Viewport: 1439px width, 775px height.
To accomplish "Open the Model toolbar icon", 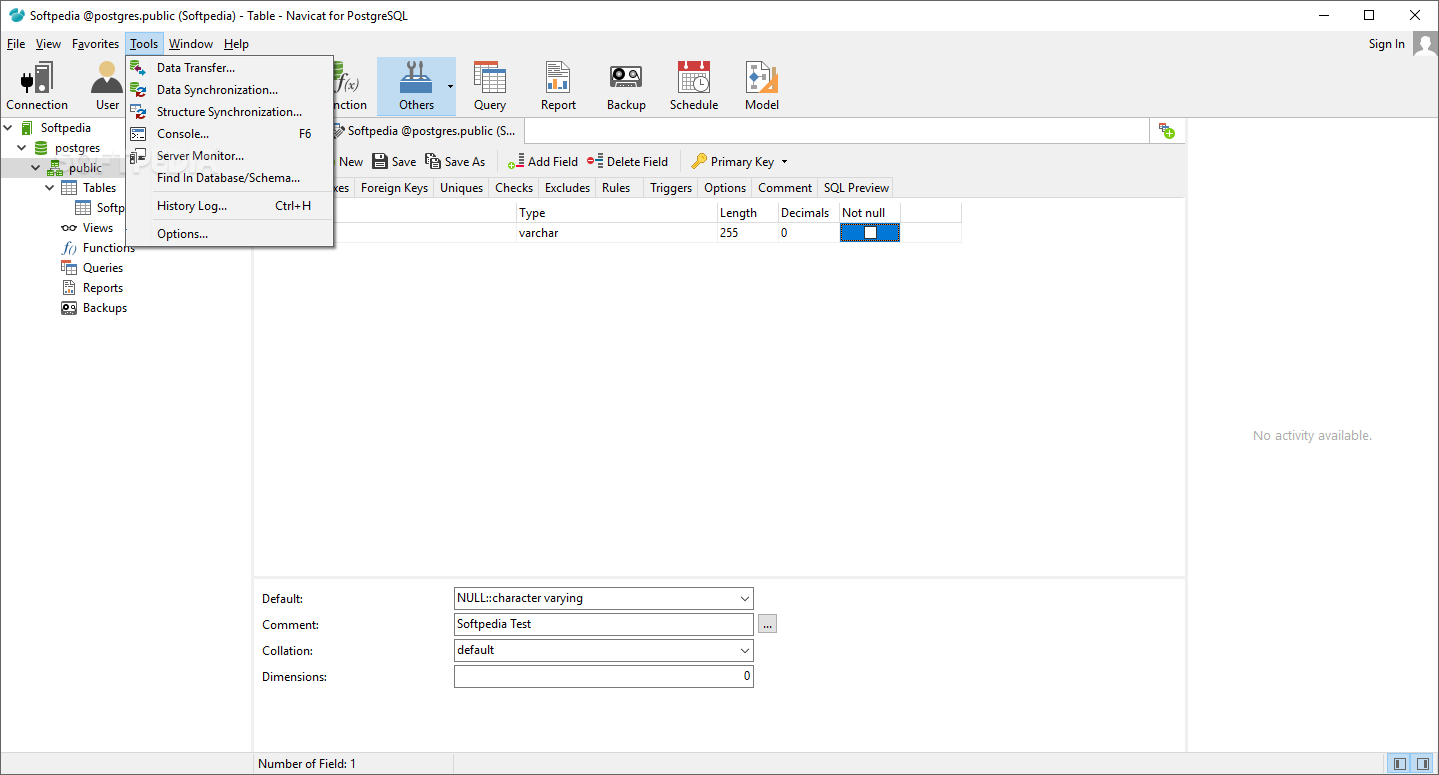I will [x=762, y=86].
